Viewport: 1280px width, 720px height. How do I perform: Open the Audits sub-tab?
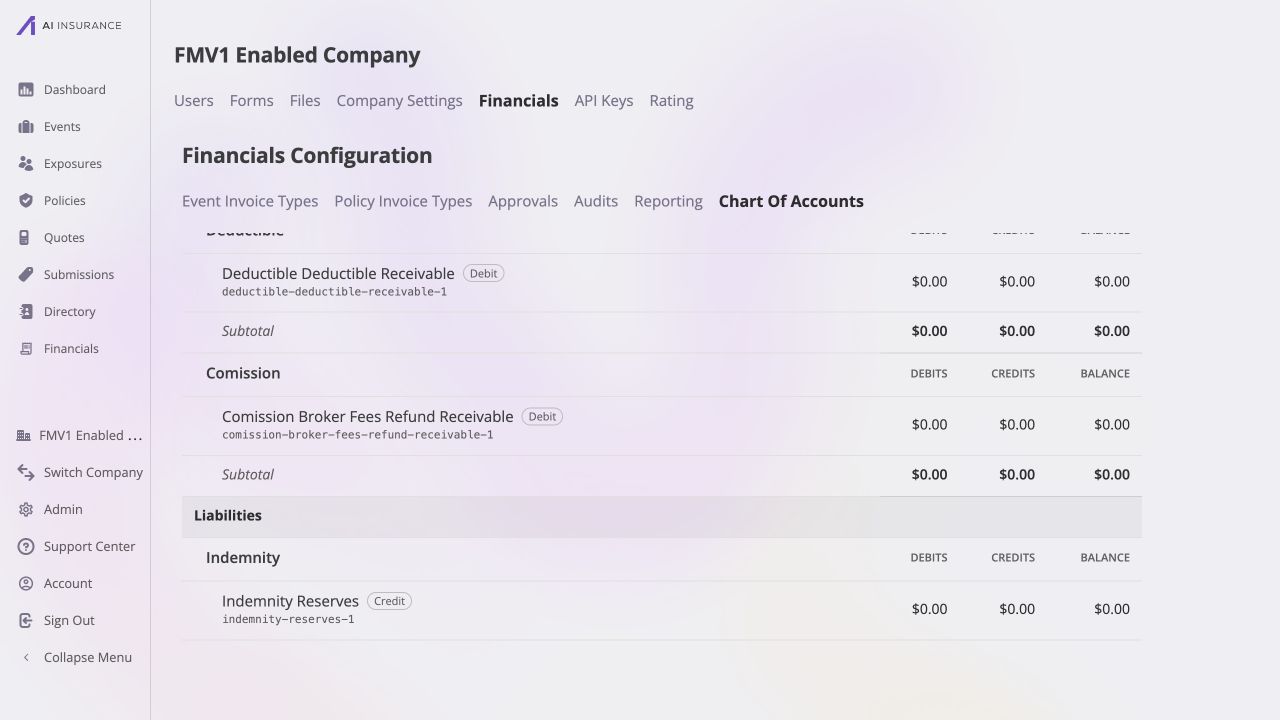(596, 201)
